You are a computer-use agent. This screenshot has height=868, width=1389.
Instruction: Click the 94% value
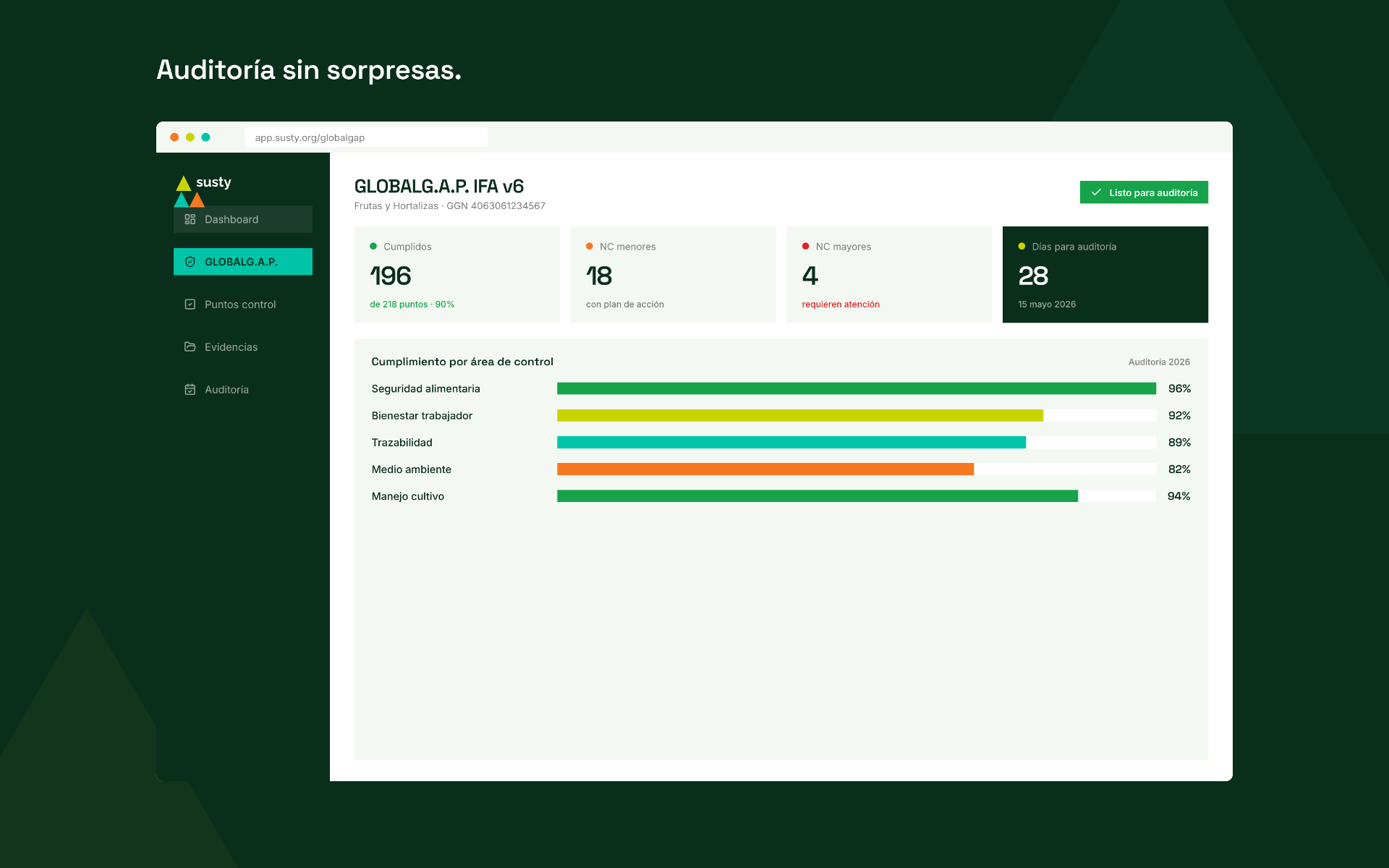tap(1178, 495)
